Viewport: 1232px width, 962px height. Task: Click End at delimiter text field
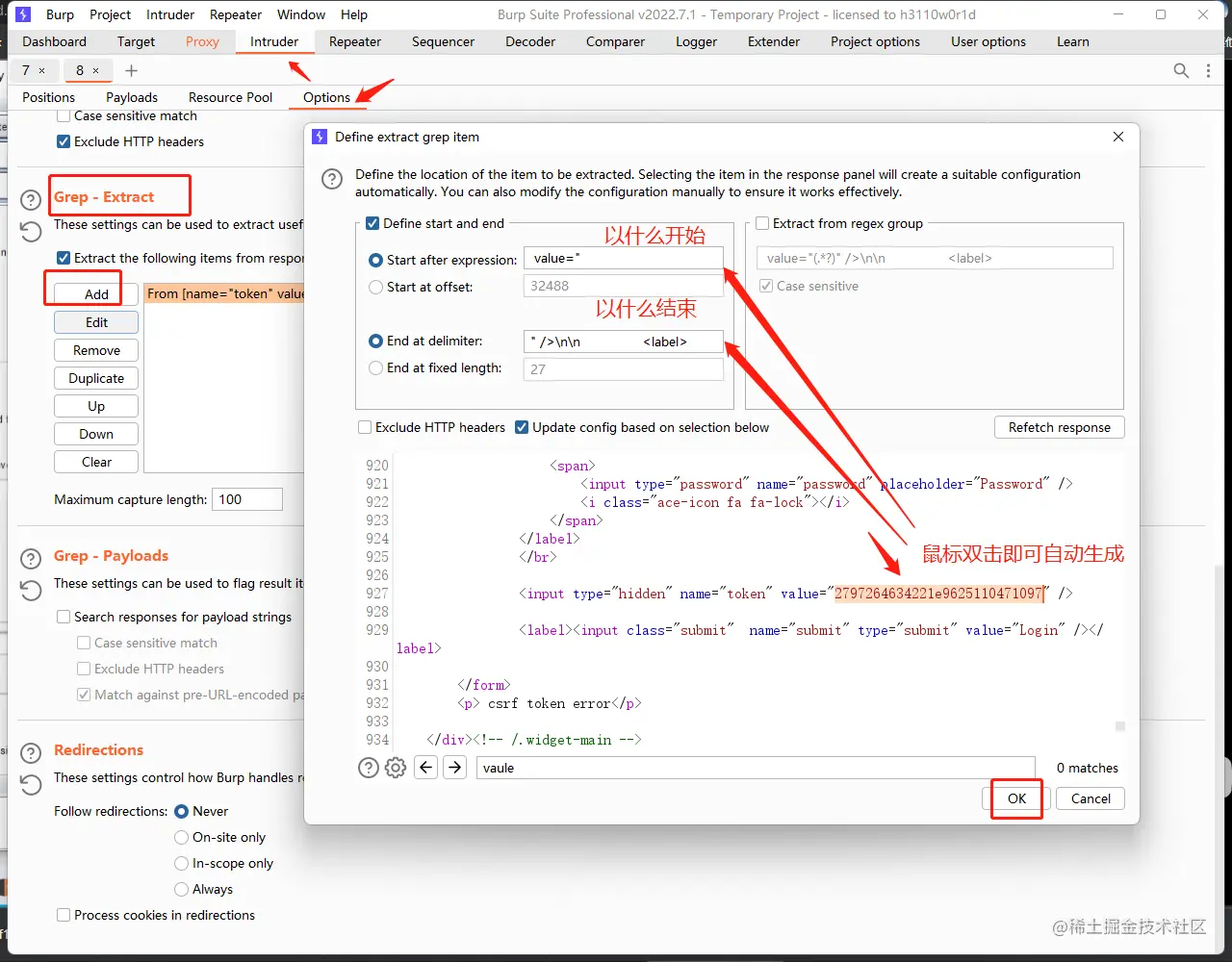pyautogui.click(x=623, y=342)
